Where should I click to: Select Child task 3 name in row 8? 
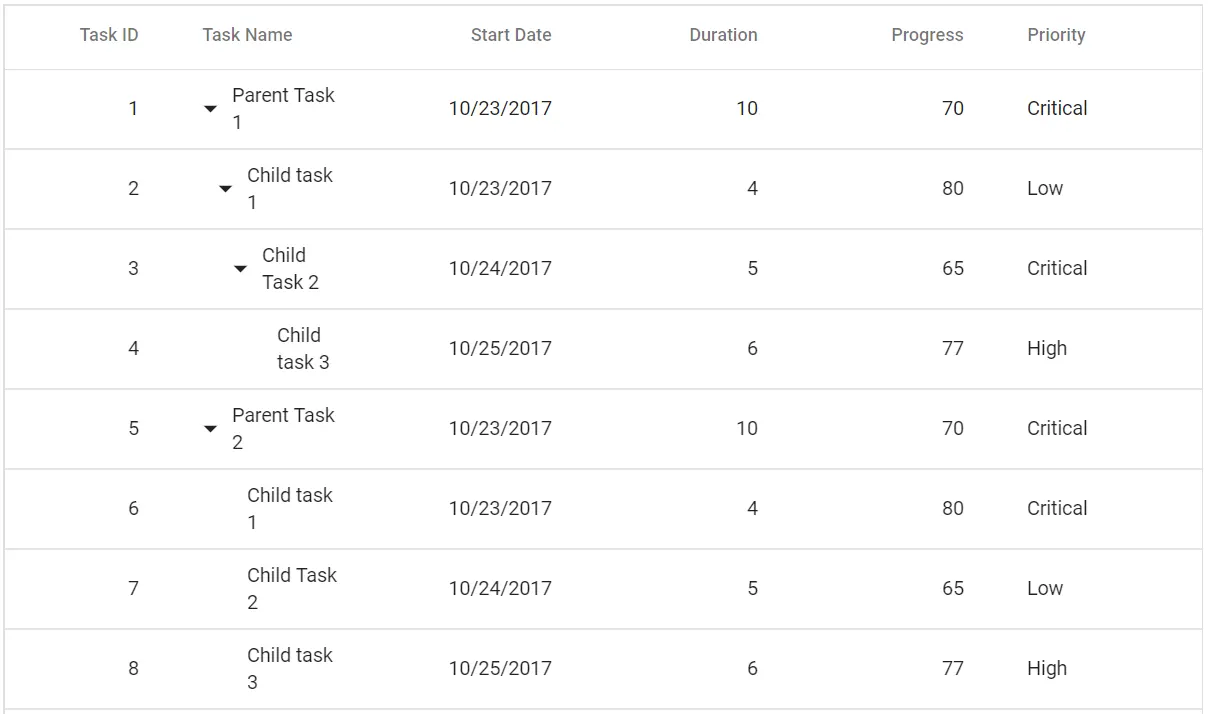click(289, 669)
